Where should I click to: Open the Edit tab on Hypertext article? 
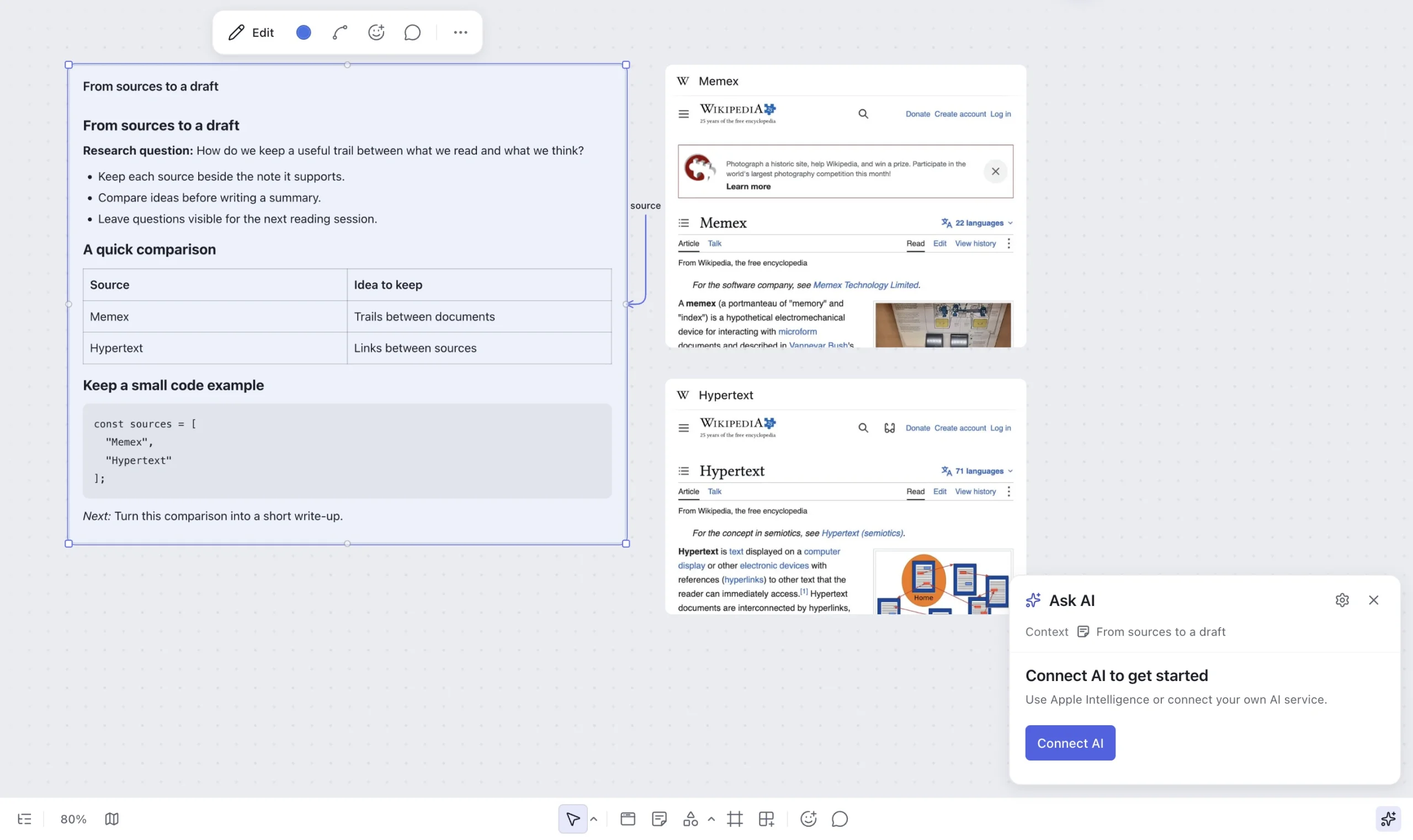point(939,491)
